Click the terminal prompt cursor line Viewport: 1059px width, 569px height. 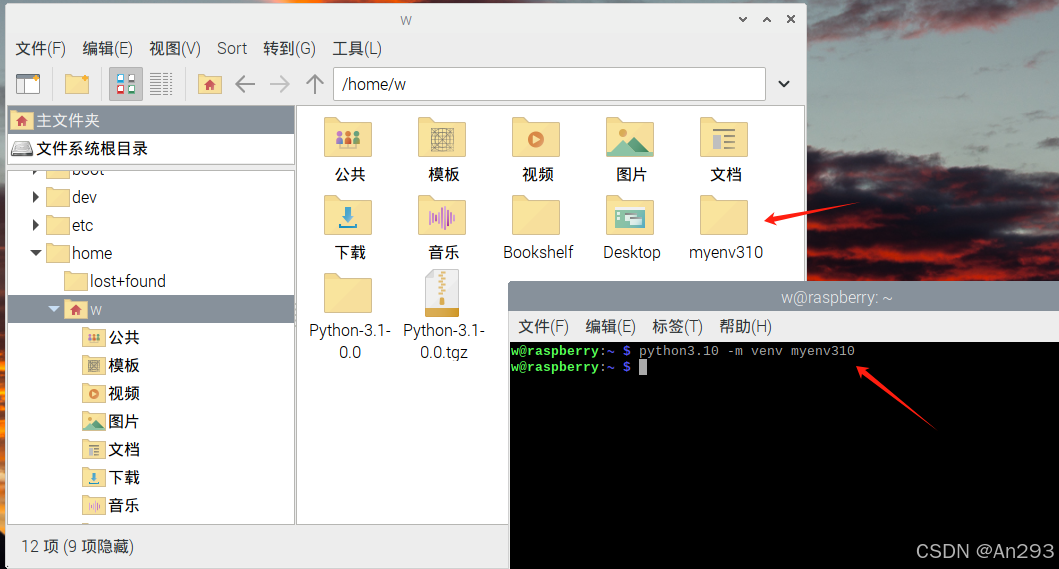[x=578, y=367]
